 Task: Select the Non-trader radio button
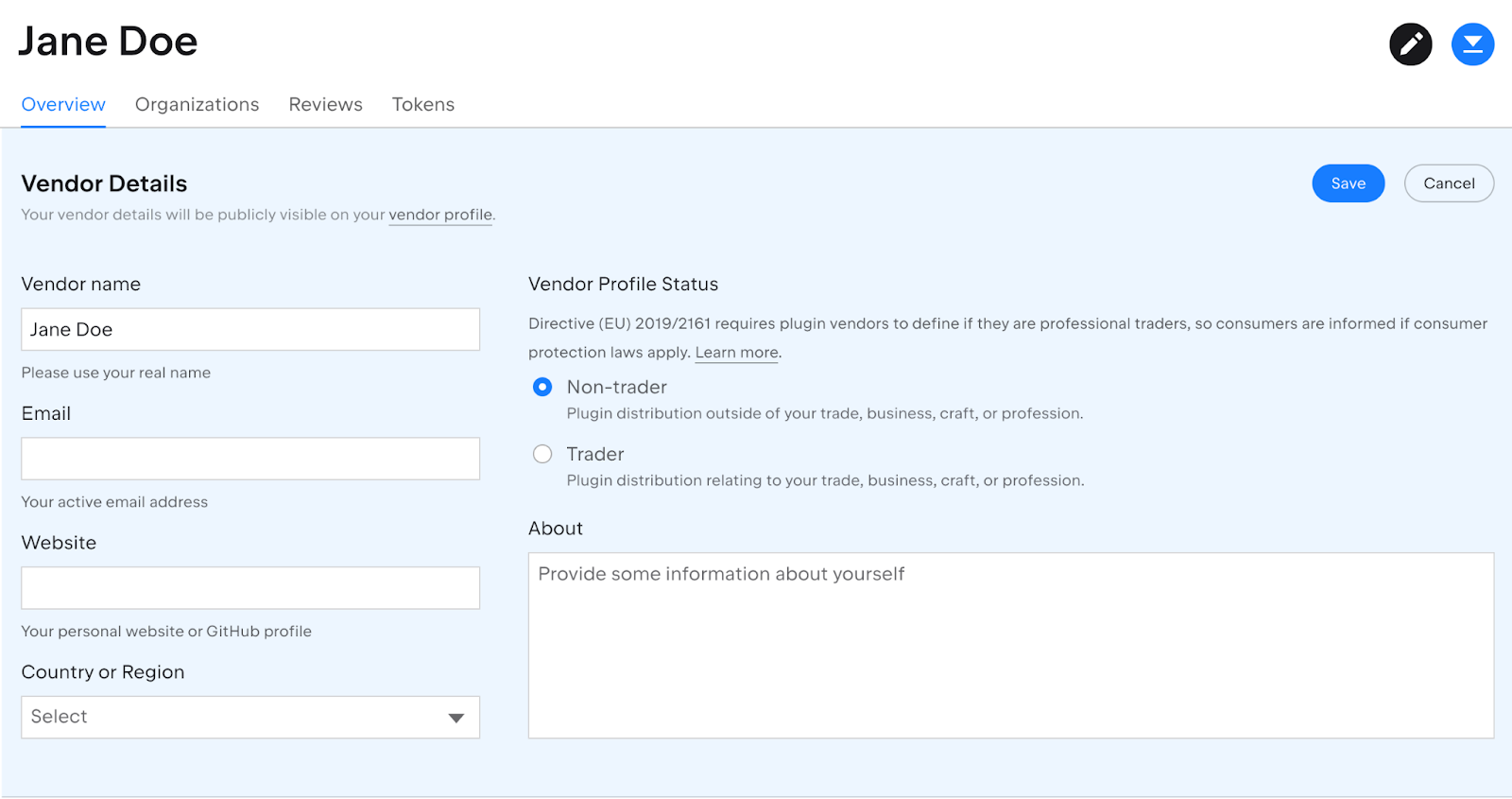[x=542, y=387]
